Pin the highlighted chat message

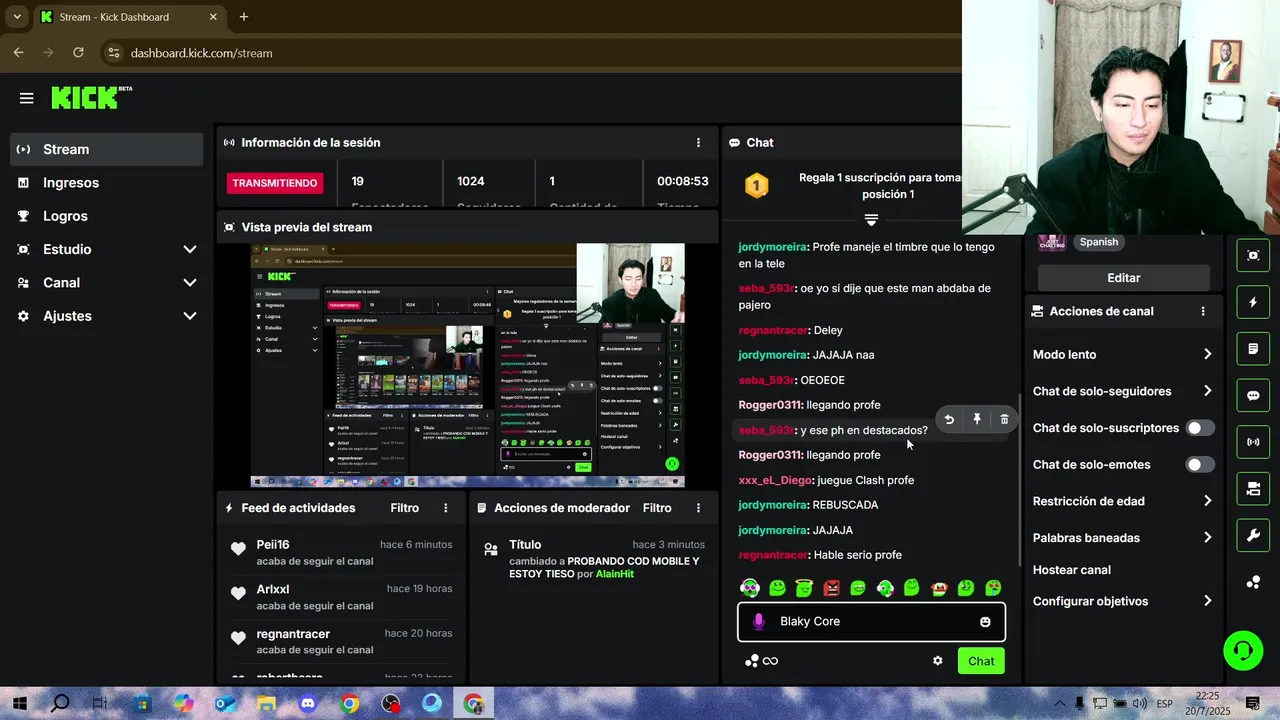click(977, 419)
